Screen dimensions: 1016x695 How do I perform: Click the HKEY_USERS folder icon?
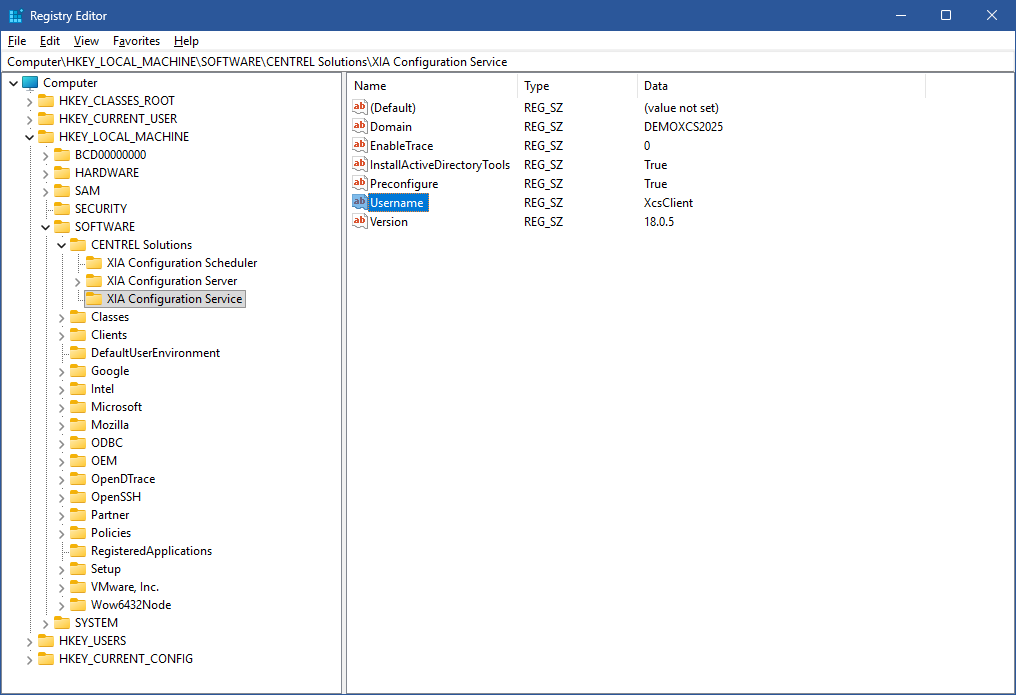46,641
